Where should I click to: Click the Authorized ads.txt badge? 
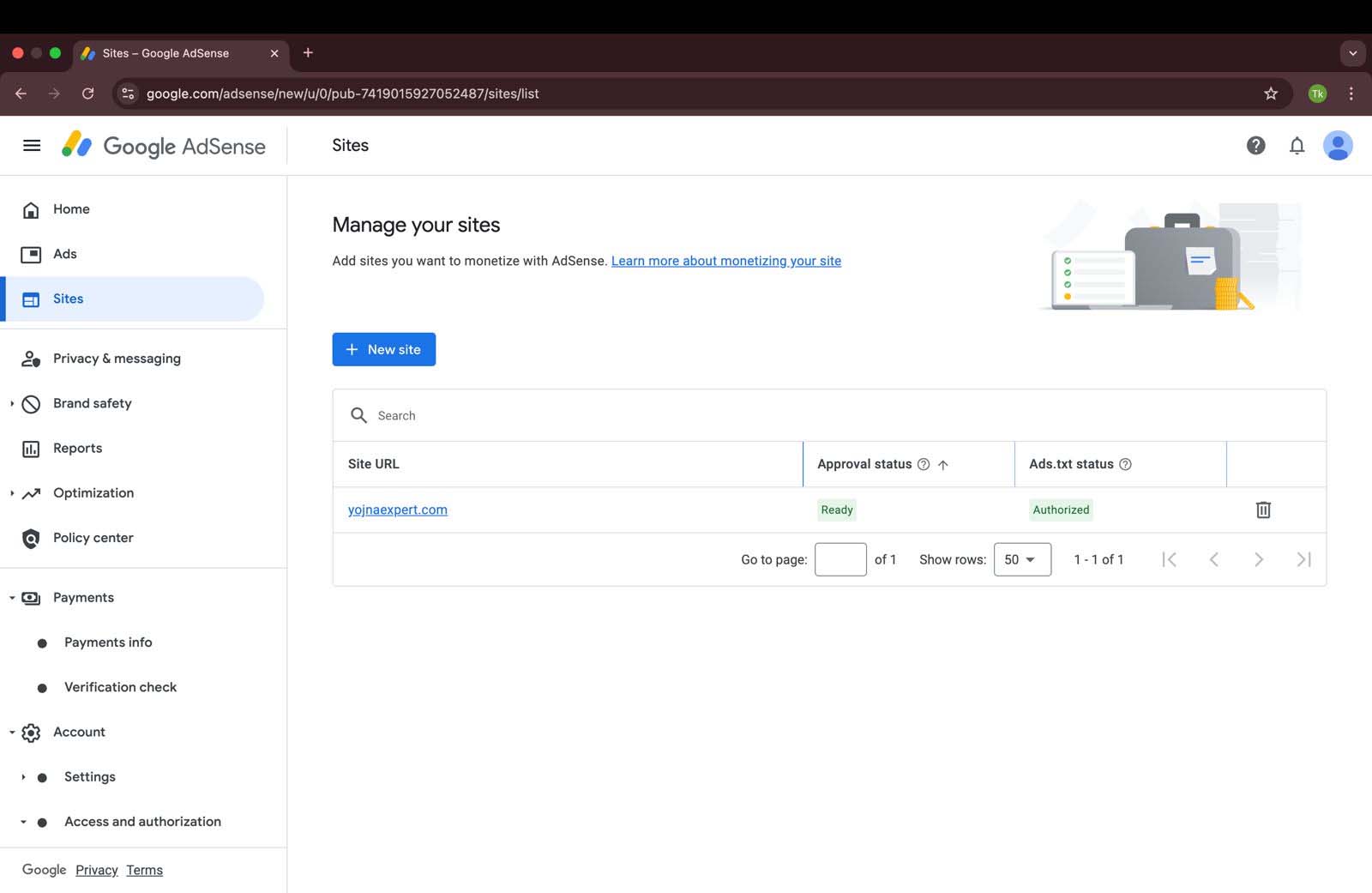[x=1061, y=510]
